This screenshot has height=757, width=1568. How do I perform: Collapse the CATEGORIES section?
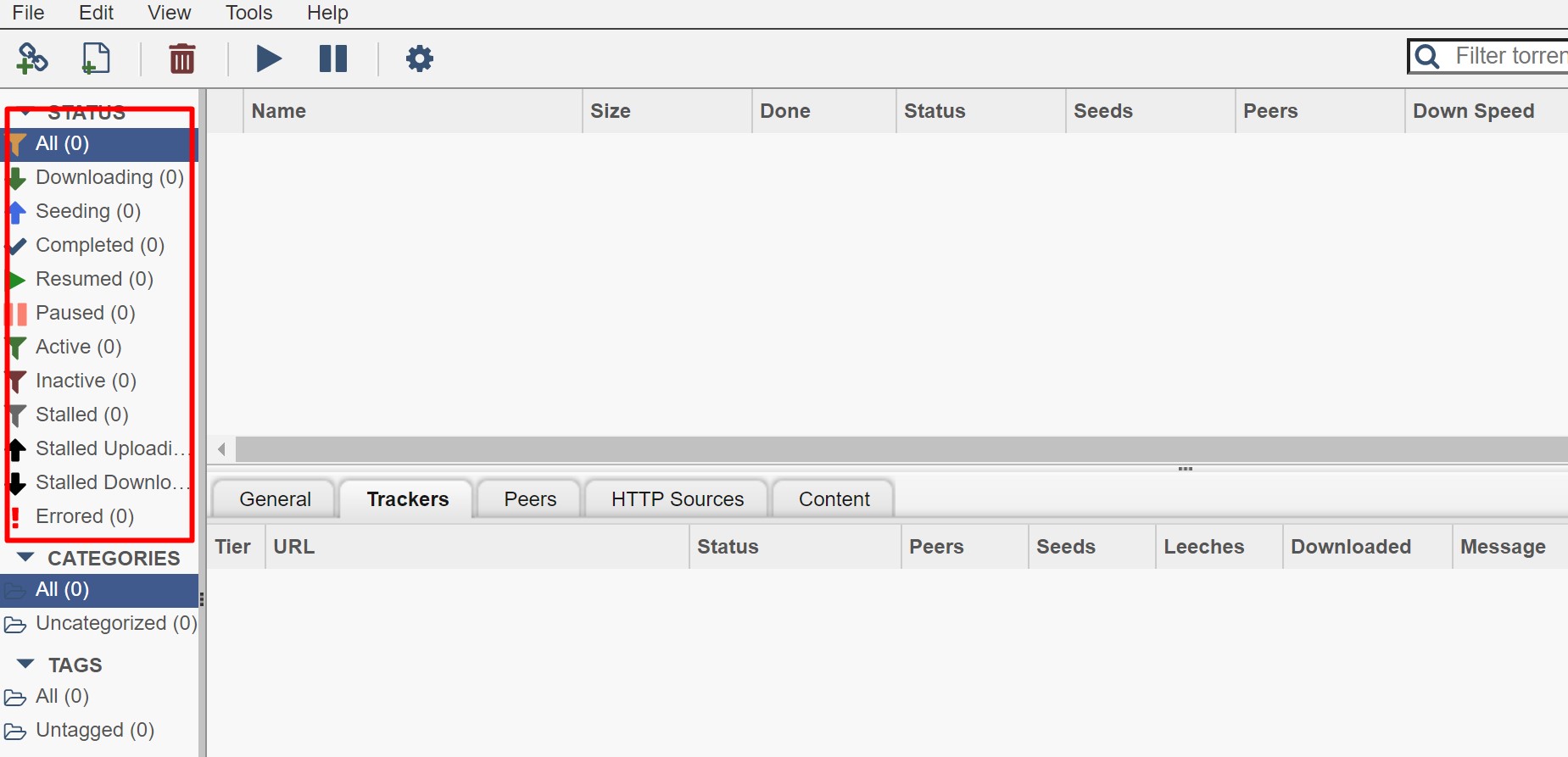tap(26, 557)
